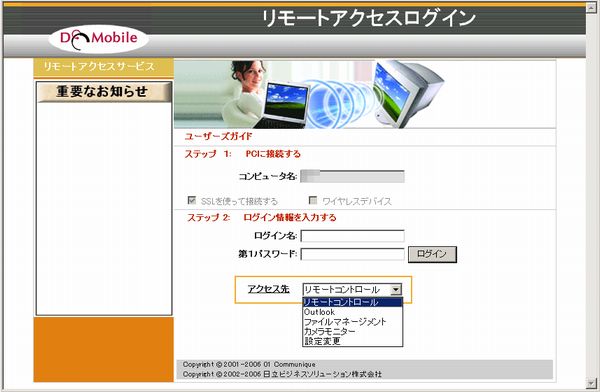Select ファイルマネージメント option
This screenshot has width=600, height=392.
click(x=352, y=322)
